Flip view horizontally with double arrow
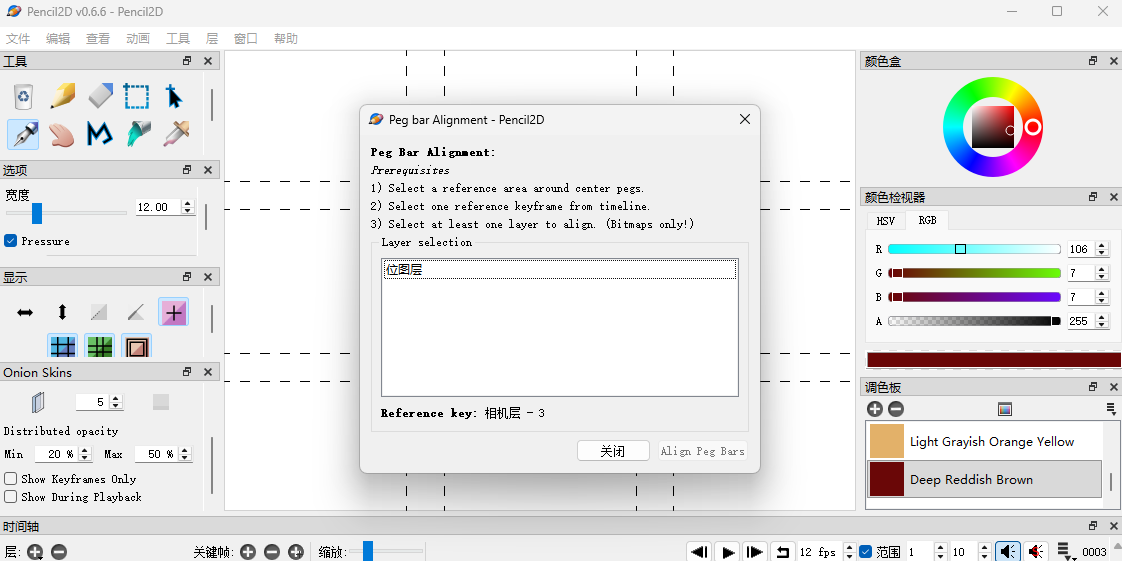Viewport: 1122px width, 561px height. [x=25, y=312]
